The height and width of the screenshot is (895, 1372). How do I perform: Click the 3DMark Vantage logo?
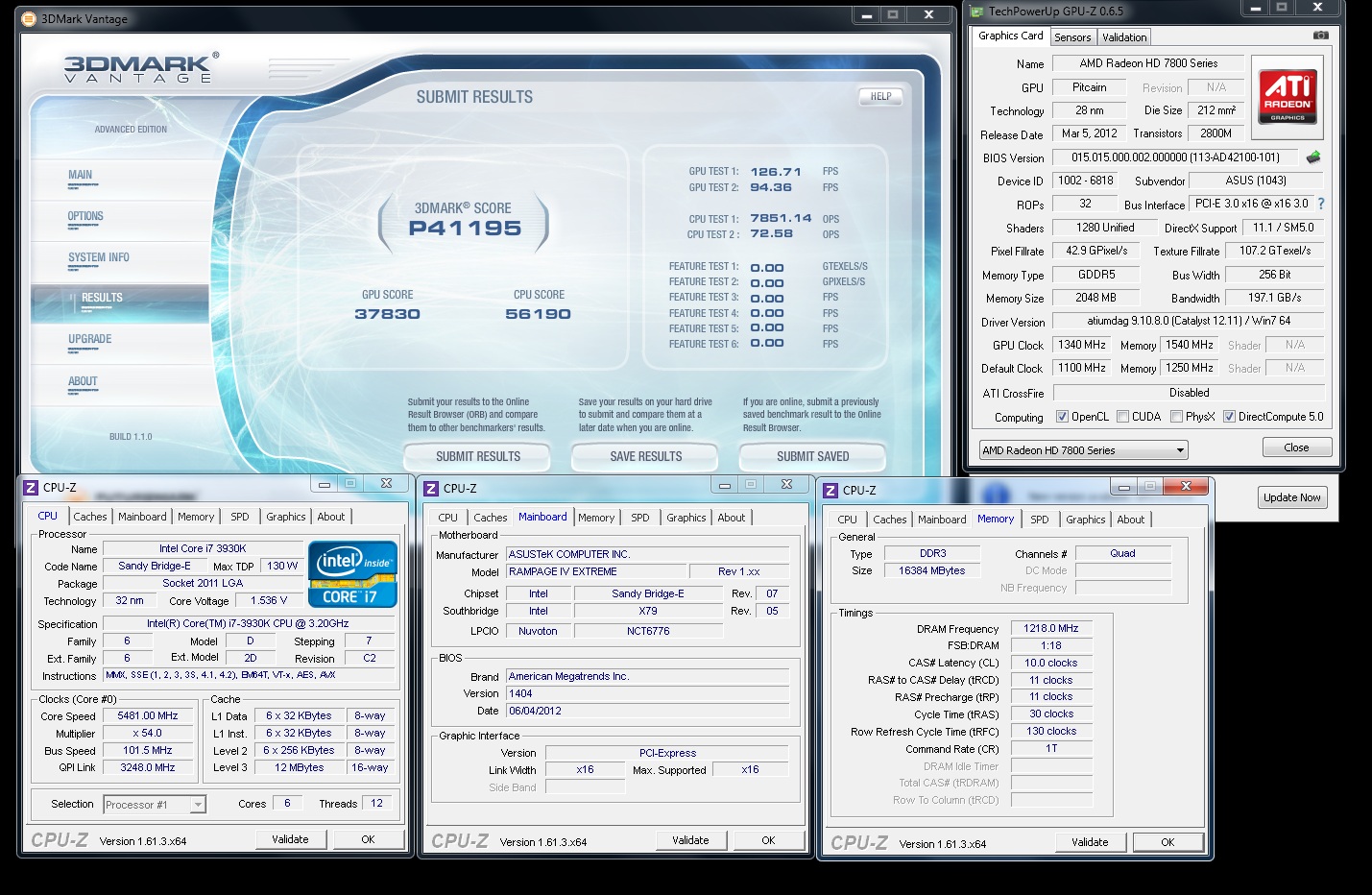point(140,68)
